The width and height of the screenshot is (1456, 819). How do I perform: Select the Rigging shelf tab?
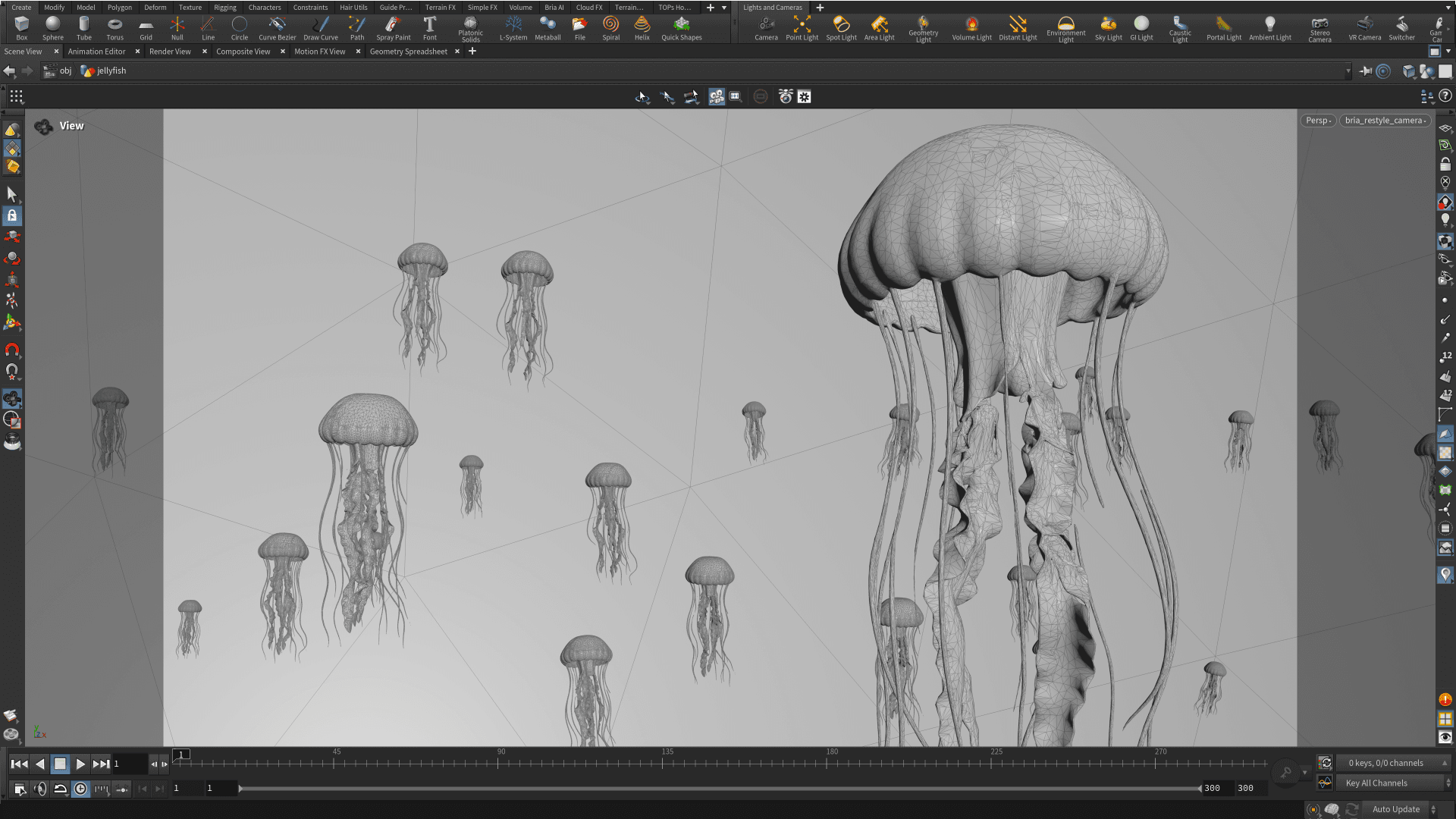coord(224,8)
